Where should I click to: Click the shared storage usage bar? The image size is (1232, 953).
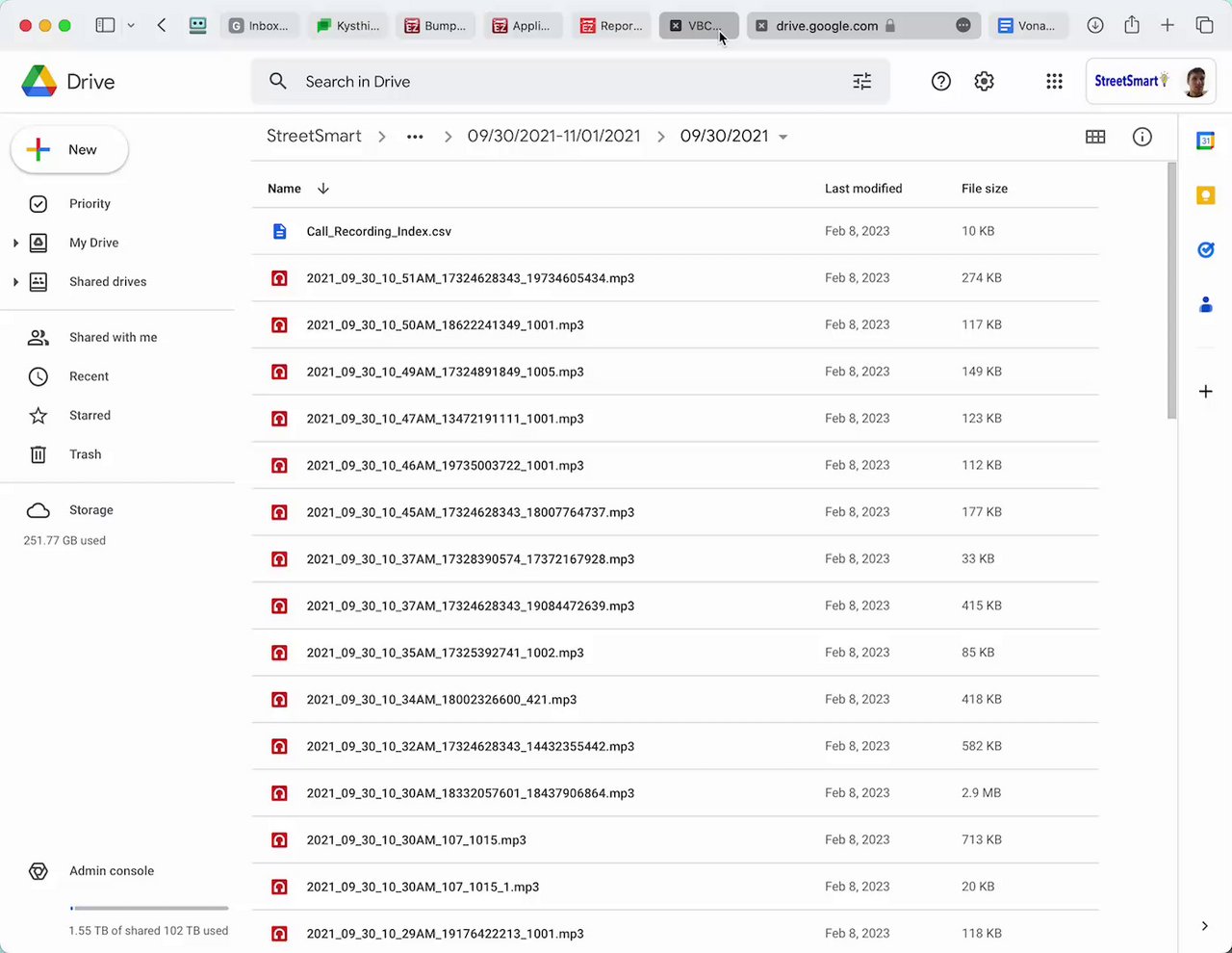[x=149, y=908]
